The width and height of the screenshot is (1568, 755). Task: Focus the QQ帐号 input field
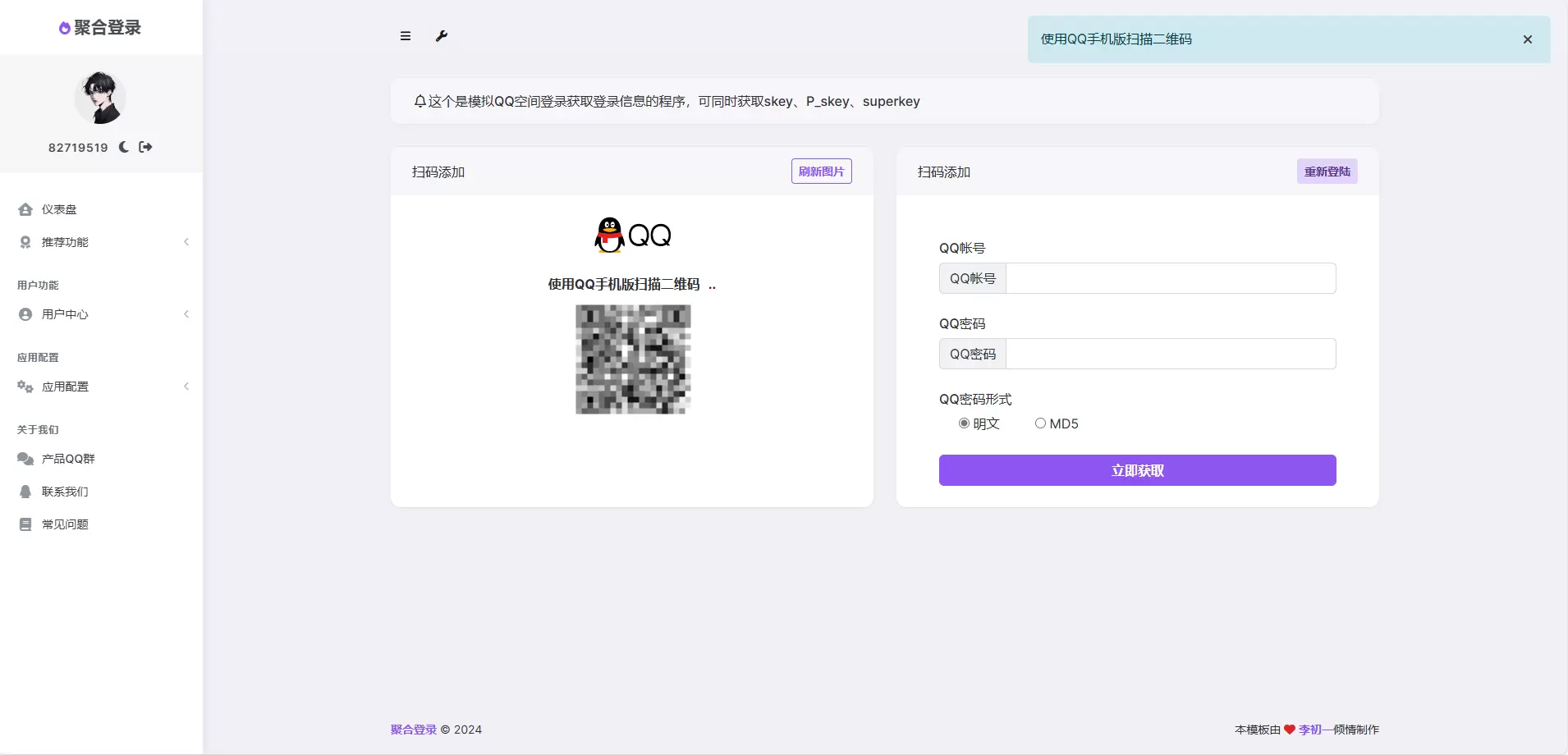[1171, 278]
